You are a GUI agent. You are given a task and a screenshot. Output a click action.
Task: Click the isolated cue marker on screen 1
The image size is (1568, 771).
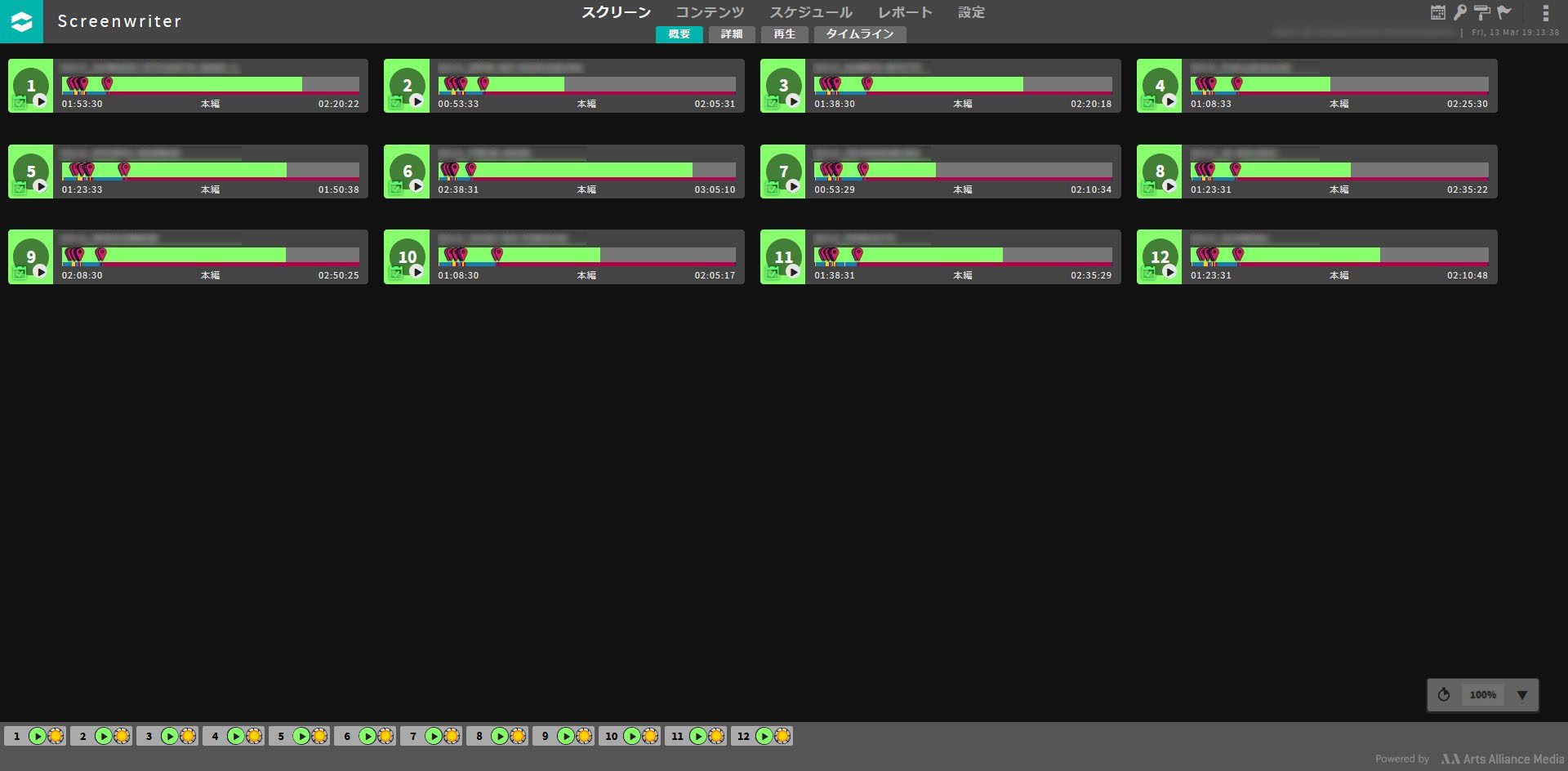point(107,83)
